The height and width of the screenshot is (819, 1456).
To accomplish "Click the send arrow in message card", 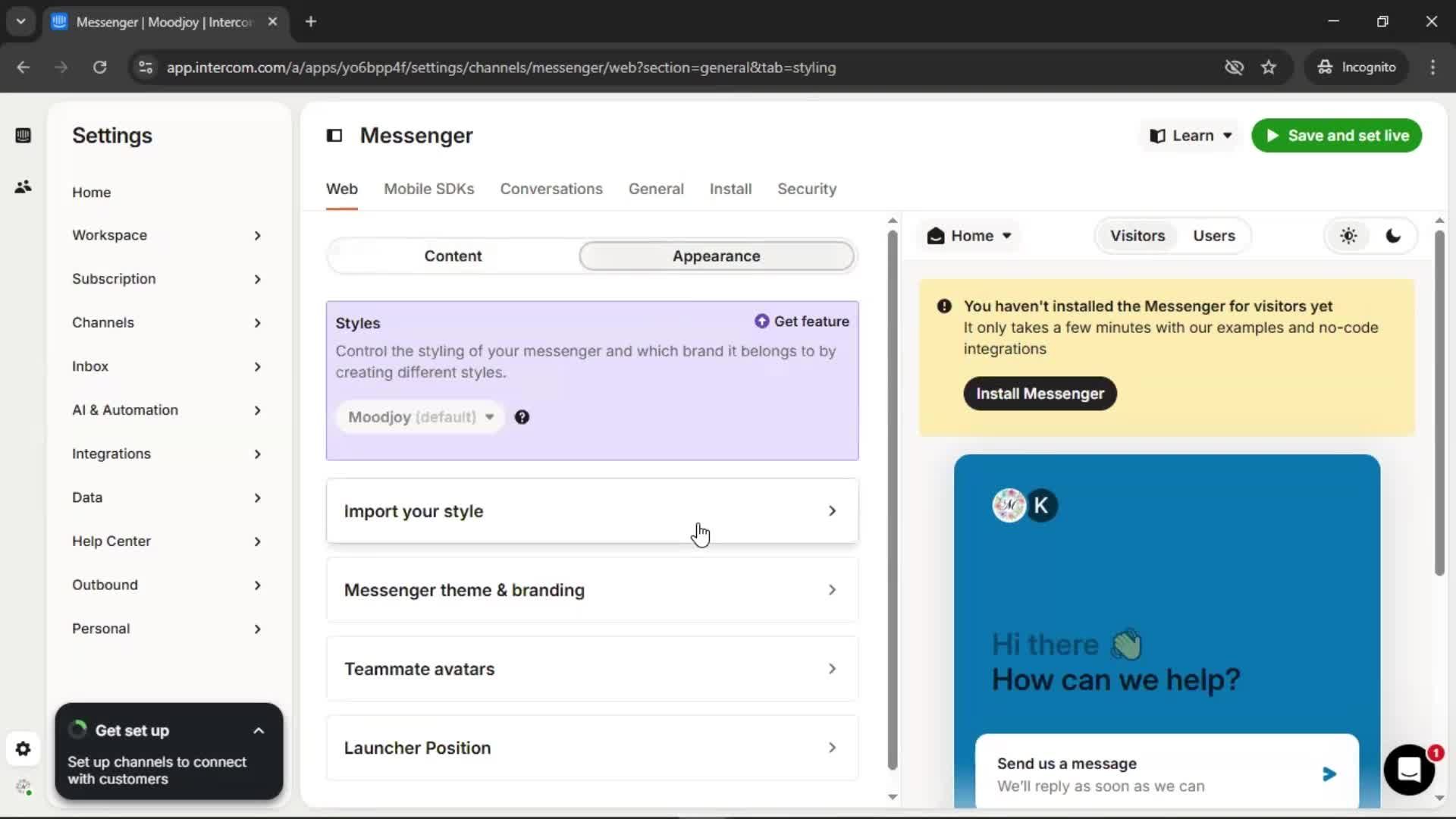I will point(1329,774).
